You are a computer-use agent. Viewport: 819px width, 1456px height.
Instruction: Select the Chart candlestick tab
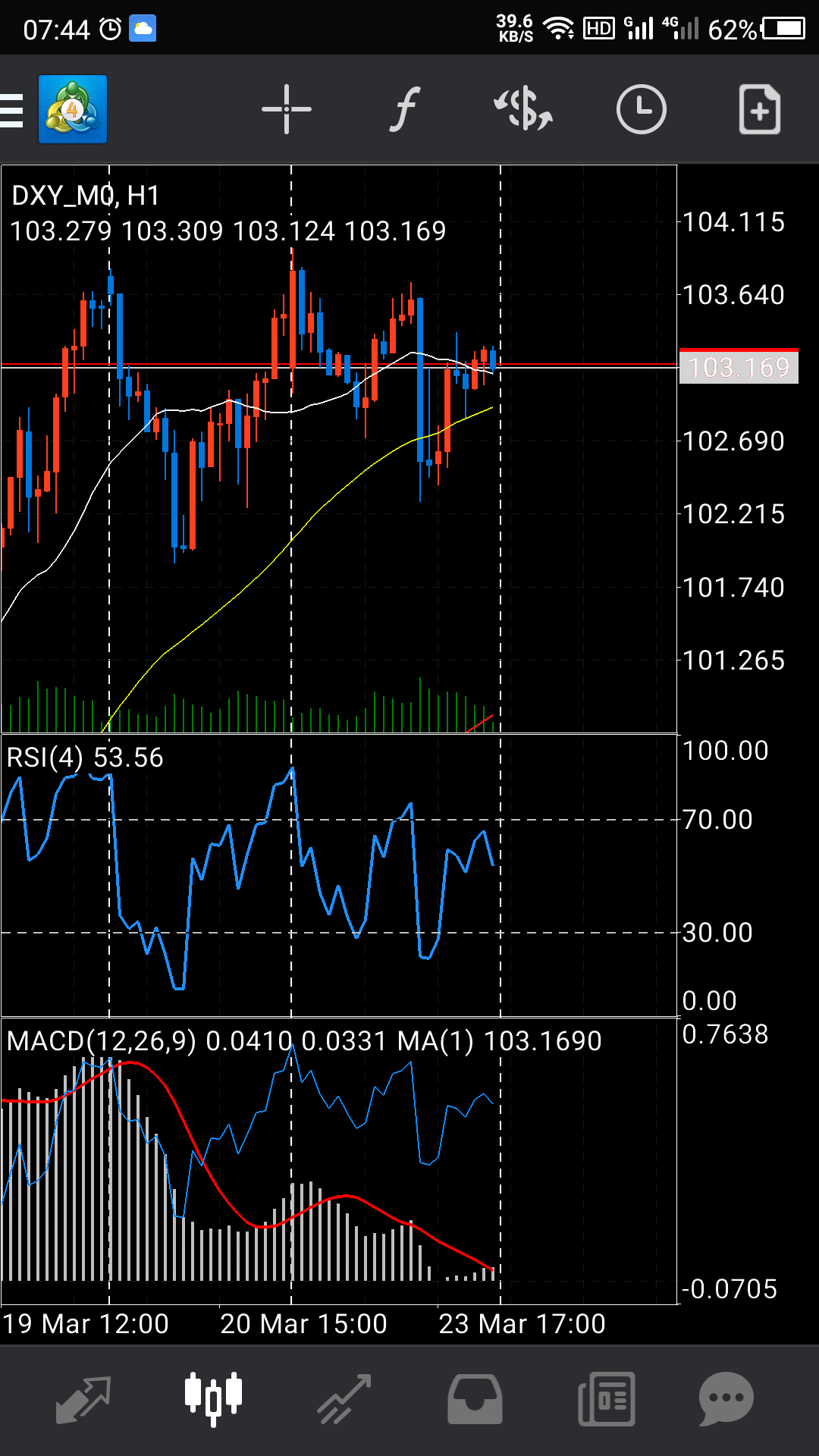[213, 1398]
